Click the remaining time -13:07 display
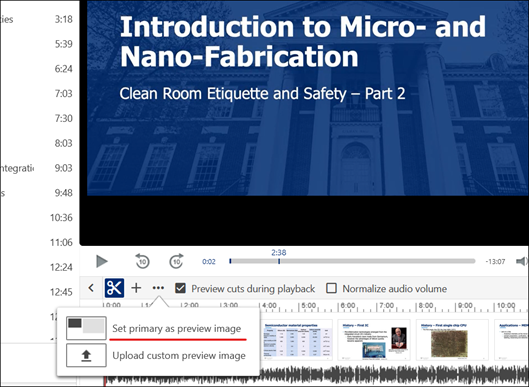The height and width of the screenshot is (387, 529). tap(495, 261)
